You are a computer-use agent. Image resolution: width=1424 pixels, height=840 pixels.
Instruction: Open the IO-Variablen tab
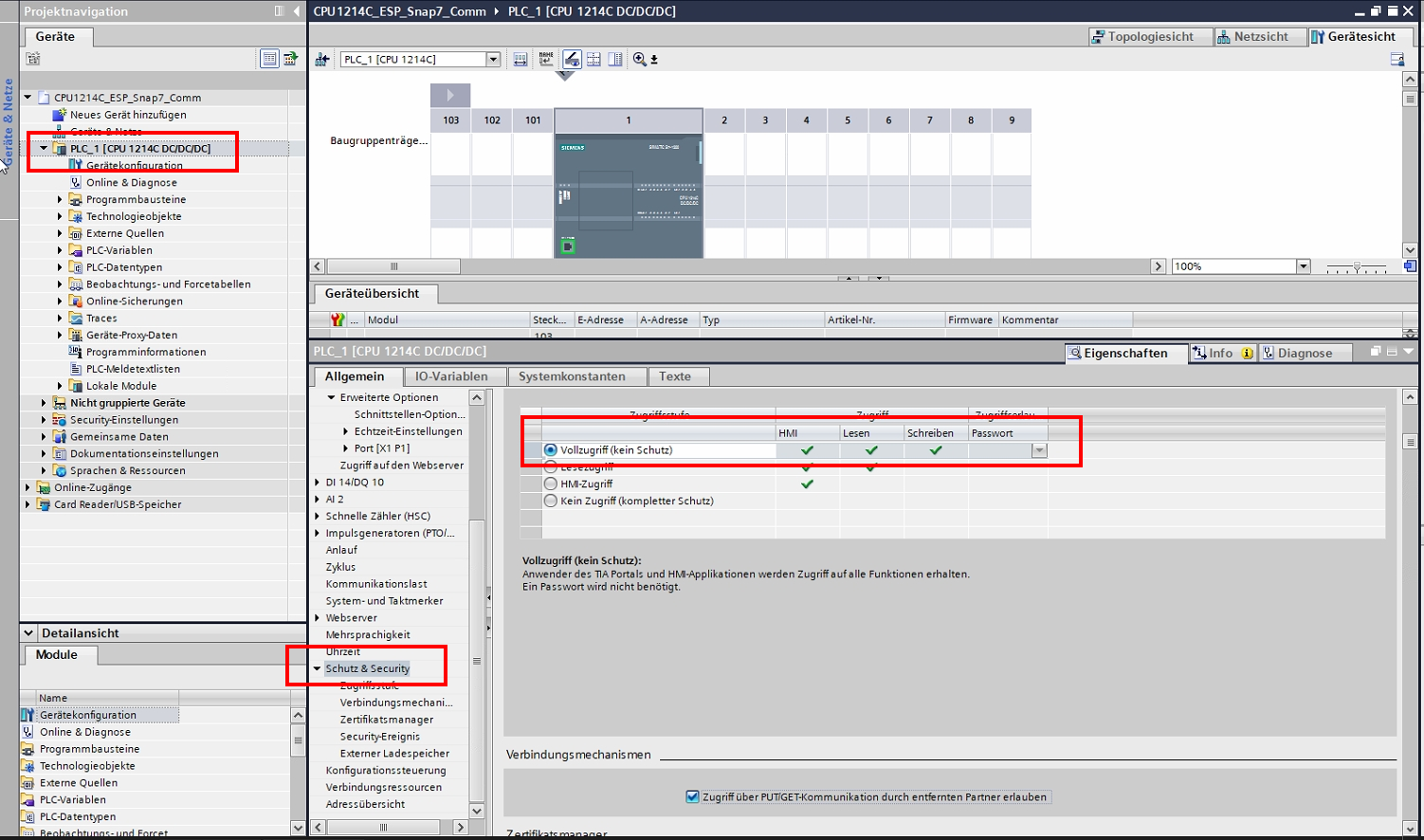click(x=451, y=376)
